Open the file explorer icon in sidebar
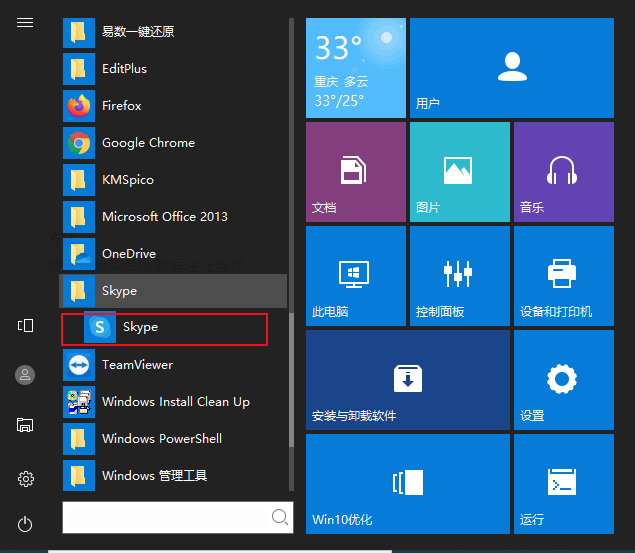The image size is (635, 553). [x=25, y=425]
